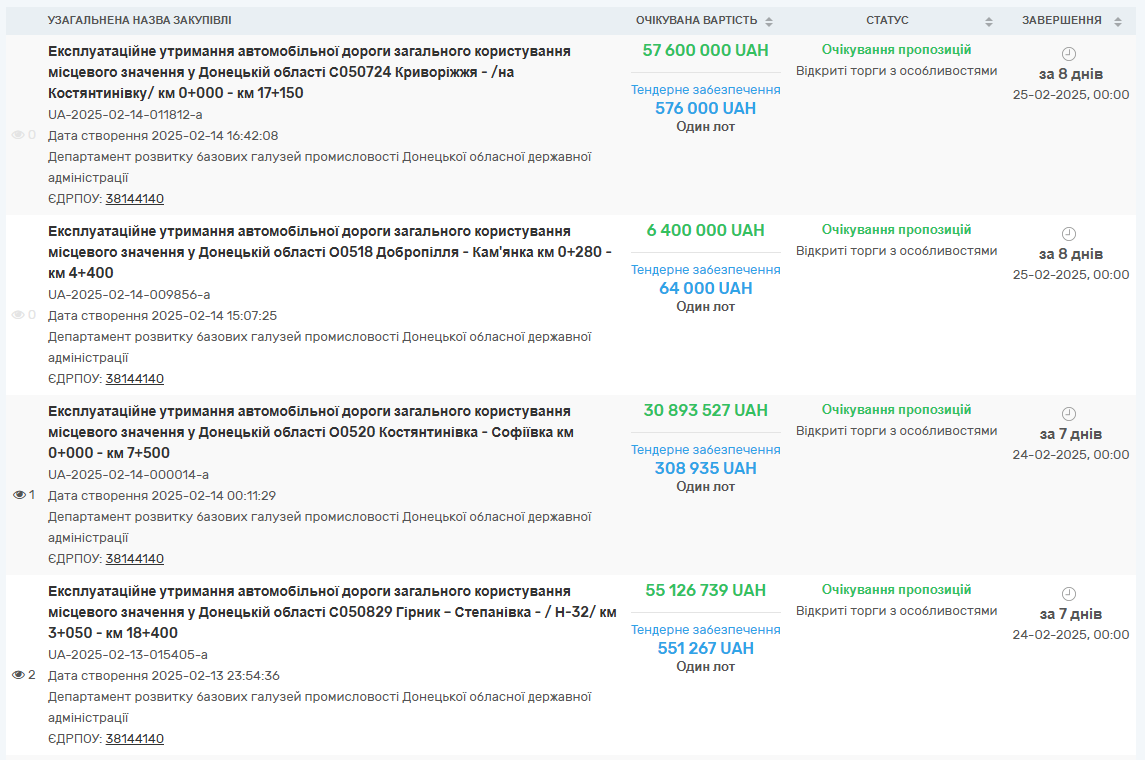Open tender for road С050724 Криворіжжя

click(310, 72)
